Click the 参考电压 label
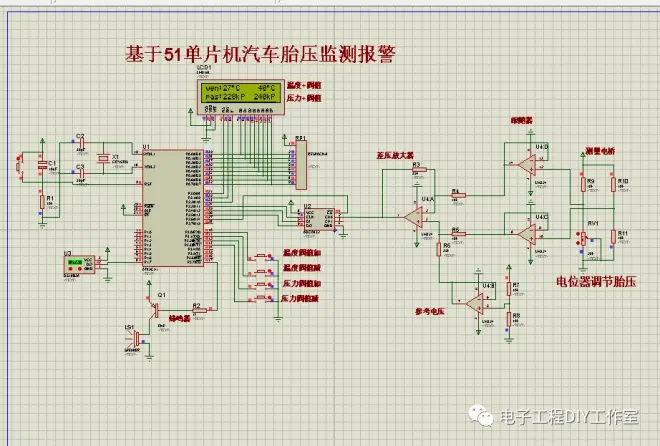 click(x=430, y=311)
